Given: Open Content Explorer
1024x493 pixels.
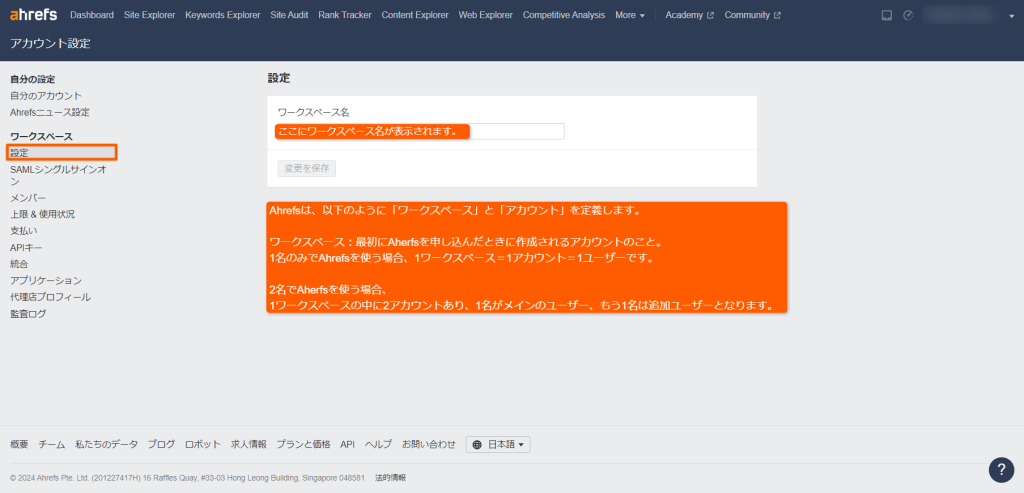Looking at the screenshot, I should (415, 15).
